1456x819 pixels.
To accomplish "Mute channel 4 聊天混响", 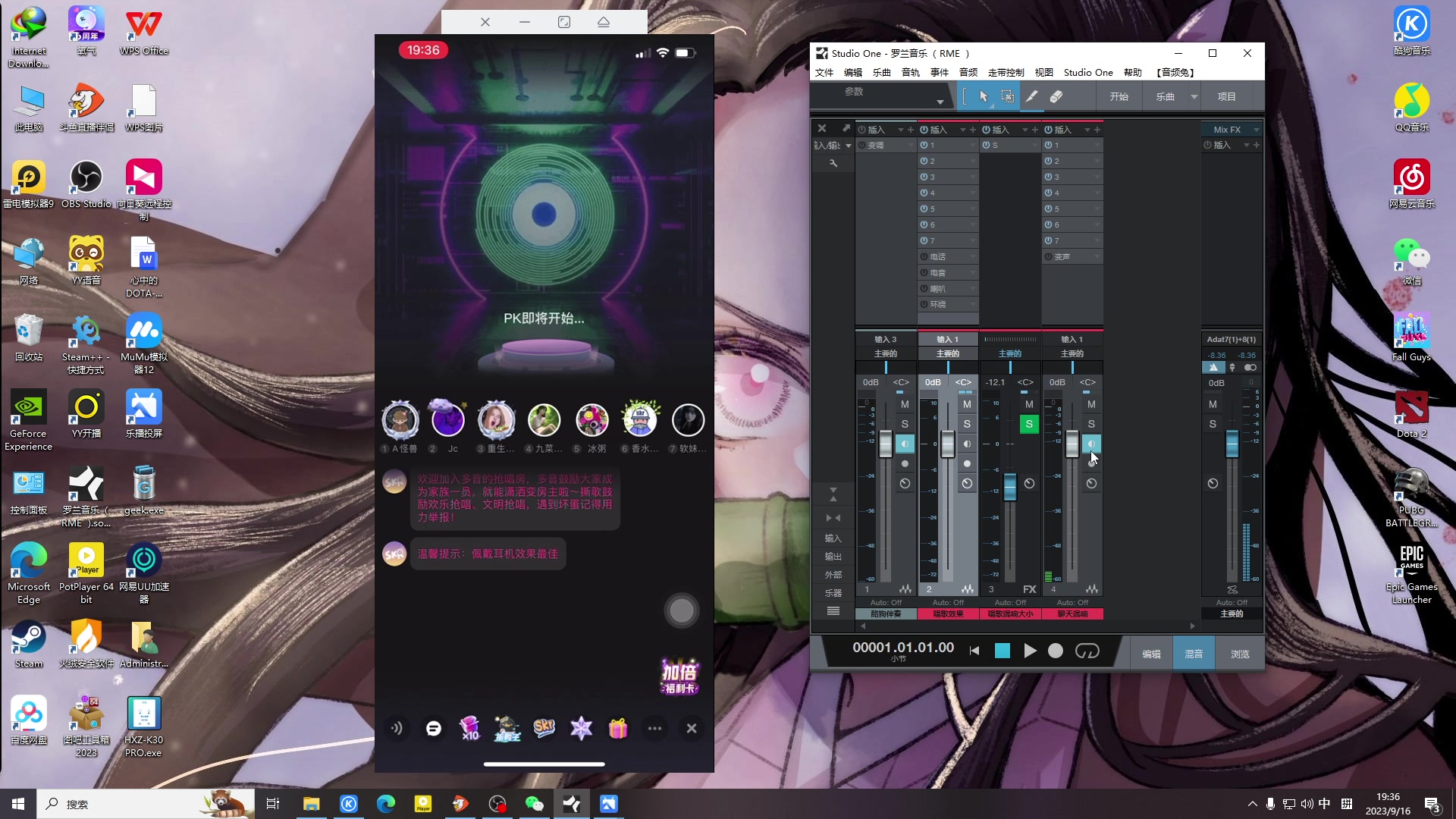I will (x=1091, y=404).
